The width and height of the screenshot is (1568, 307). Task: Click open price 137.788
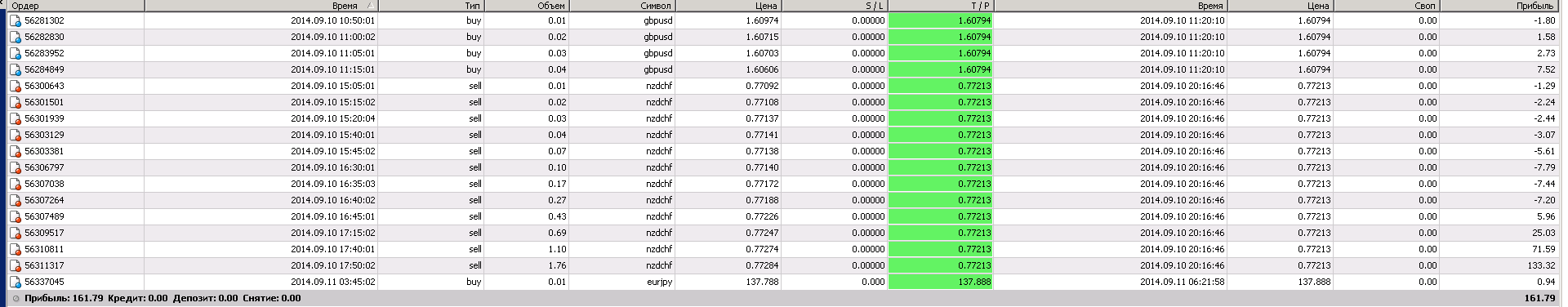(x=761, y=282)
